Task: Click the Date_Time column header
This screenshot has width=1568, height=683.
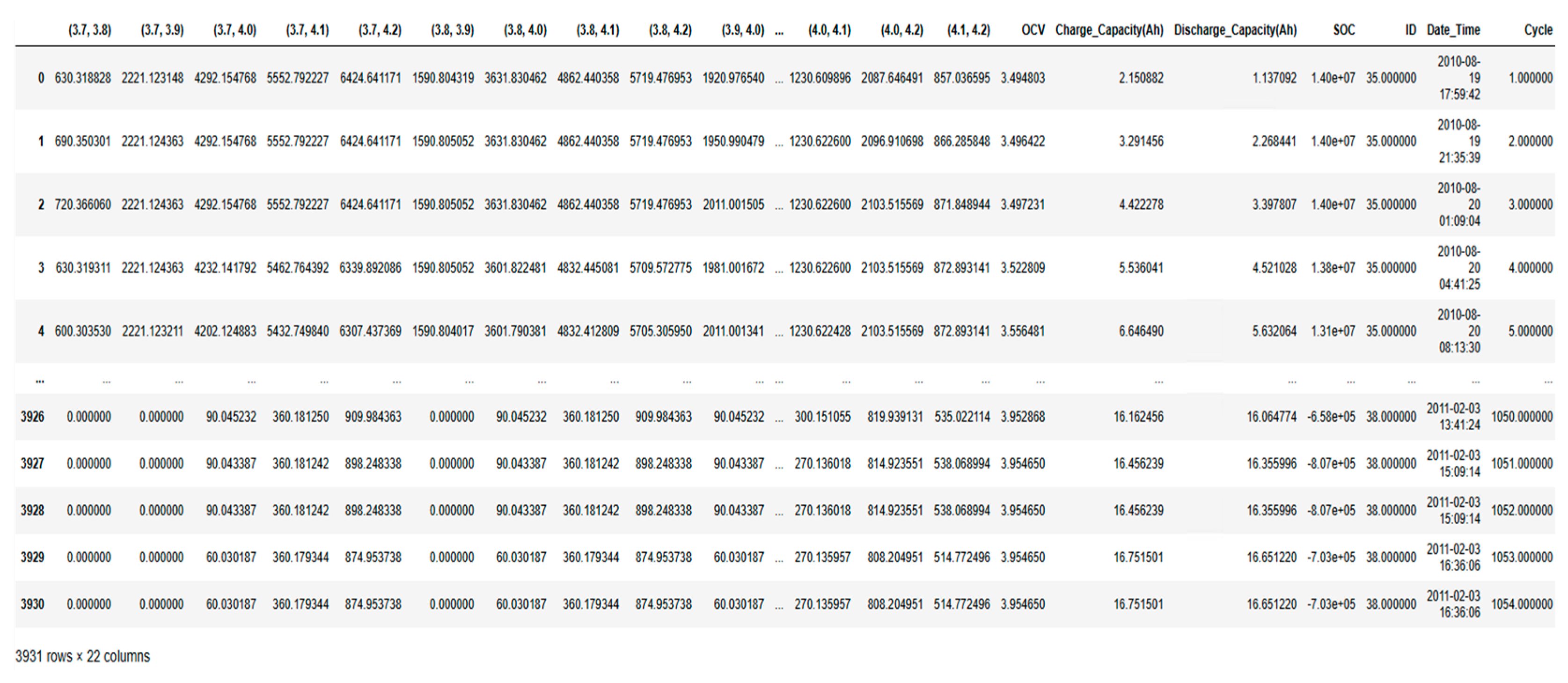Action: (1453, 30)
